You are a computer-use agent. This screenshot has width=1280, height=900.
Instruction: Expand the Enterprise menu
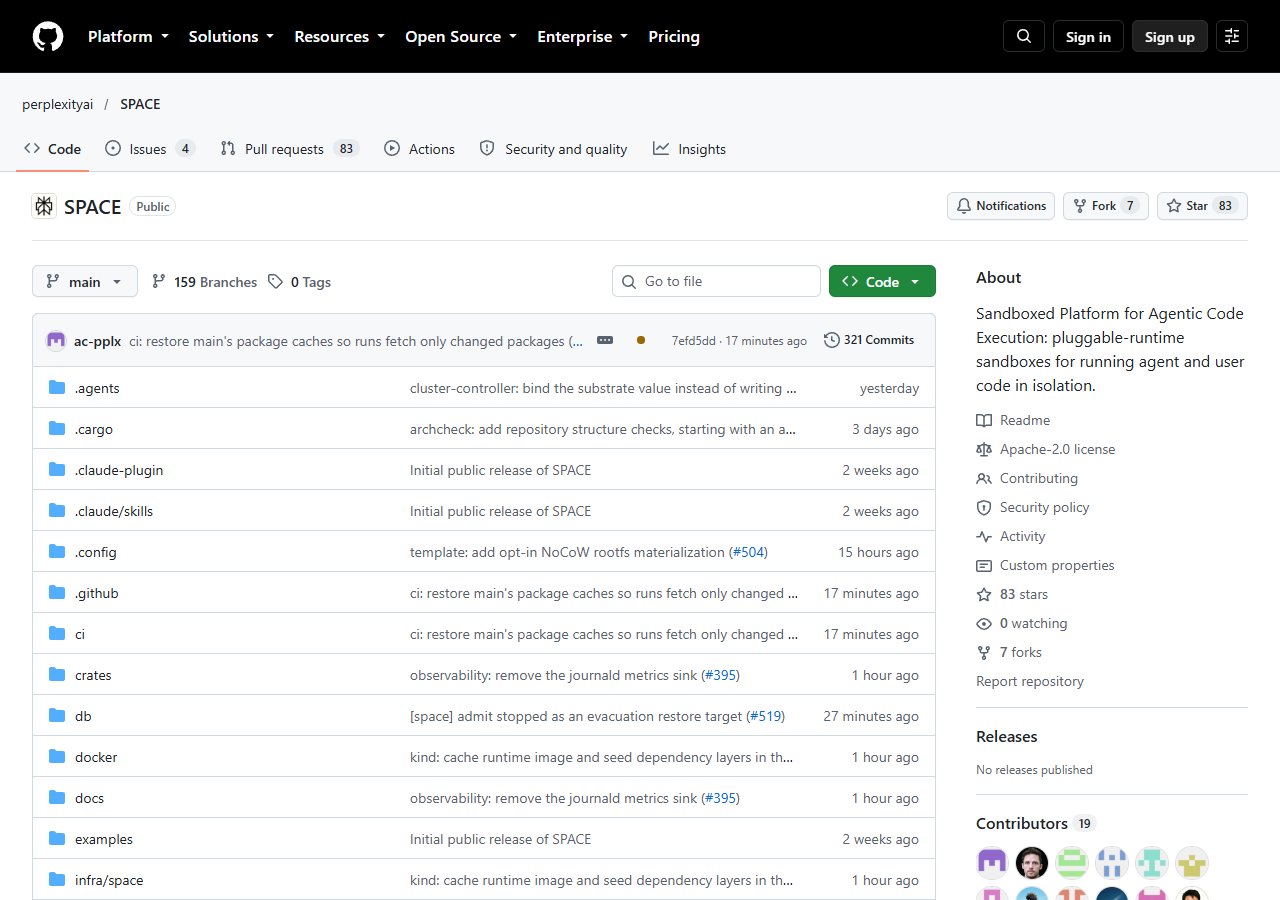583,37
